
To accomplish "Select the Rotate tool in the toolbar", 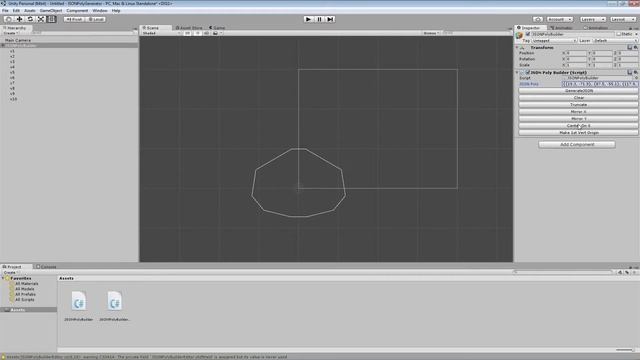I will (x=30, y=19).
